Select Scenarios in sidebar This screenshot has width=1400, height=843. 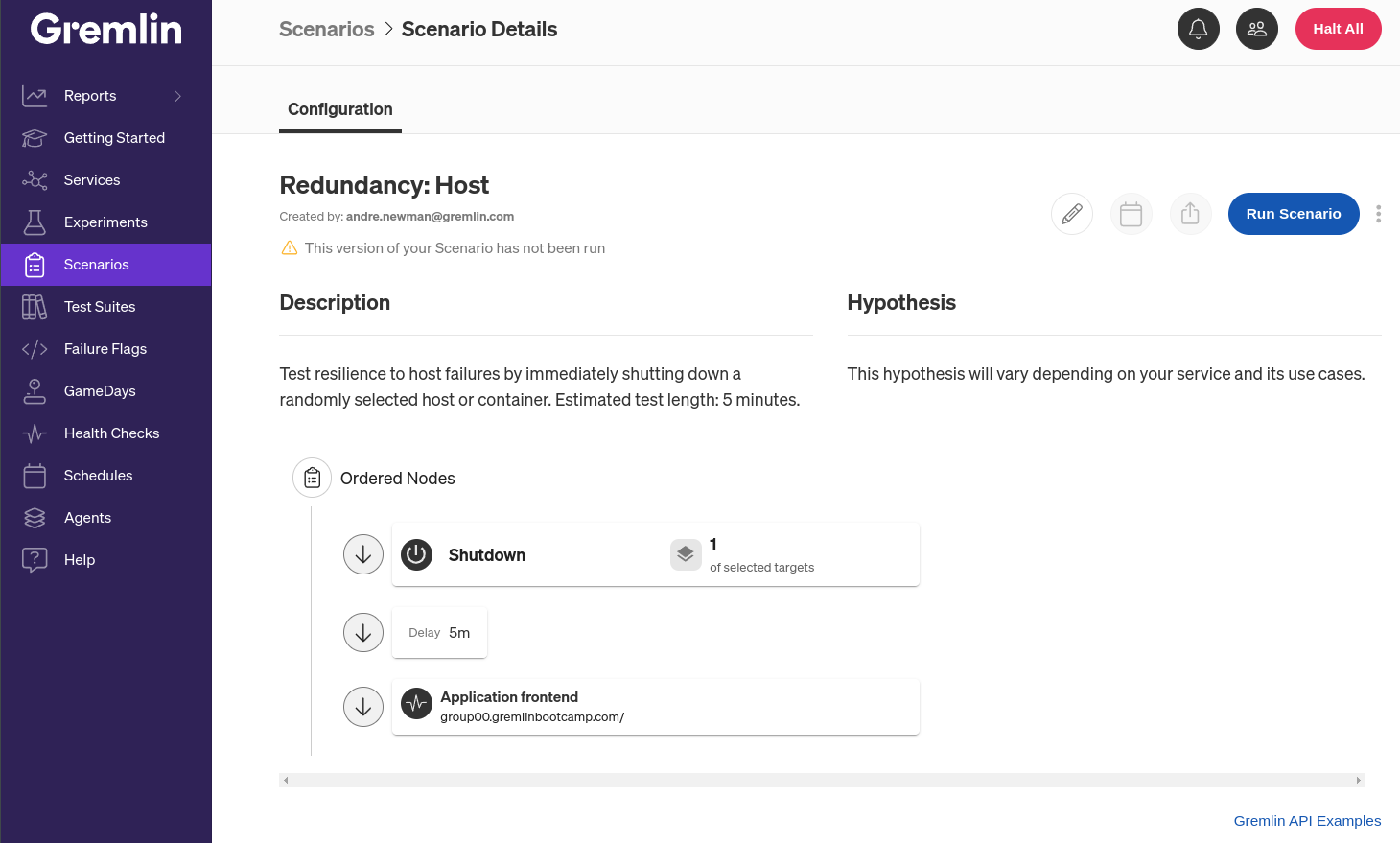(105, 265)
